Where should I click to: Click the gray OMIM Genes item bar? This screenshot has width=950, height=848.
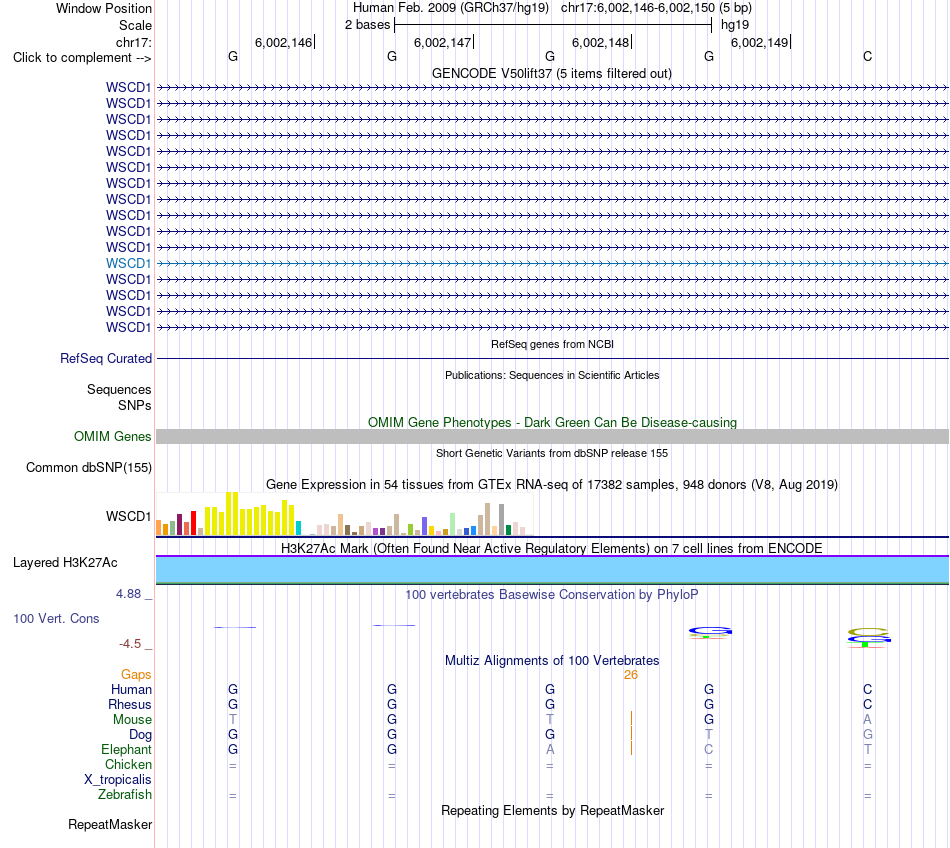pyautogui.click(x=553, y=436)
